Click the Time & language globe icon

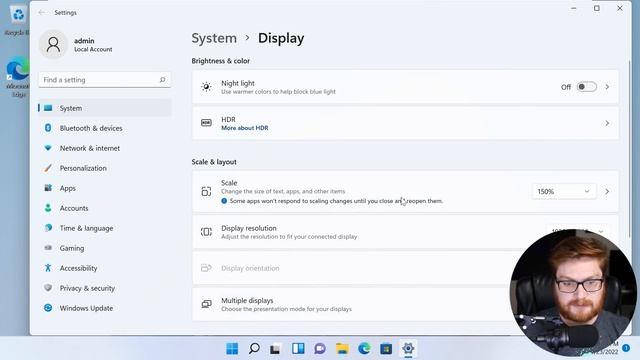(48, 228)
